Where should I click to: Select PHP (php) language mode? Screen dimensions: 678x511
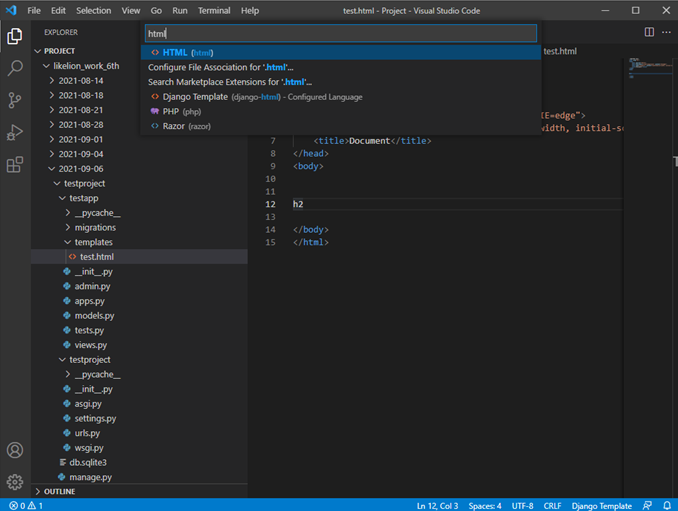pyautogui.click(x=341, y=112)
